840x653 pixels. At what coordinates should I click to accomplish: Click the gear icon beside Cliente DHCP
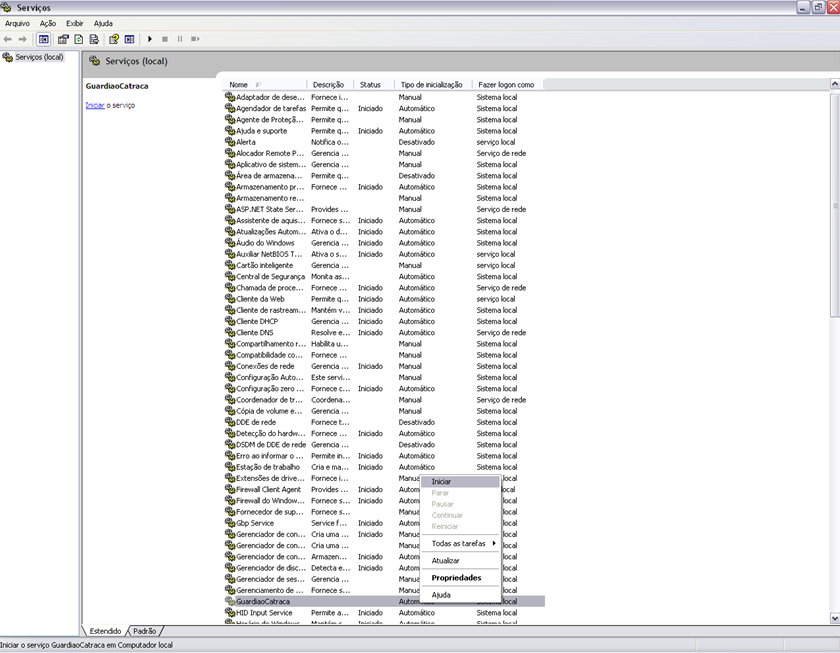(230, 321)
